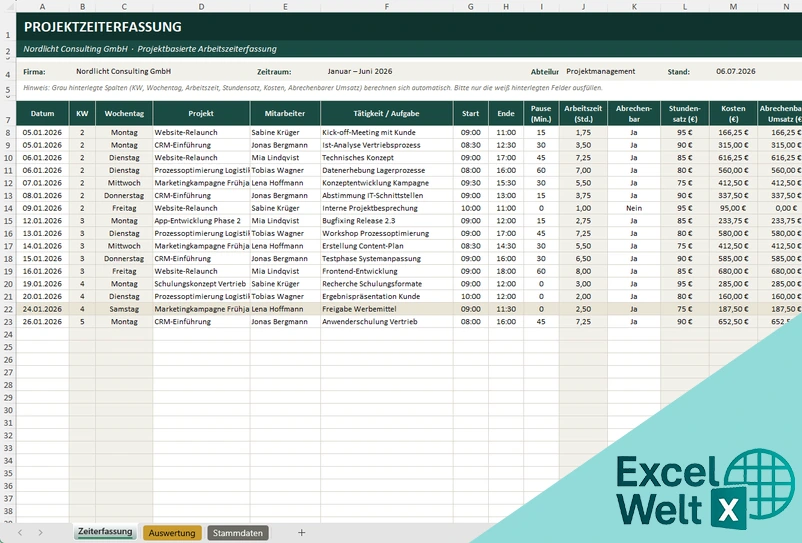
Task: Click the 'Workshop Prozessoptimierung' cell
Action: tap(387, 233)
